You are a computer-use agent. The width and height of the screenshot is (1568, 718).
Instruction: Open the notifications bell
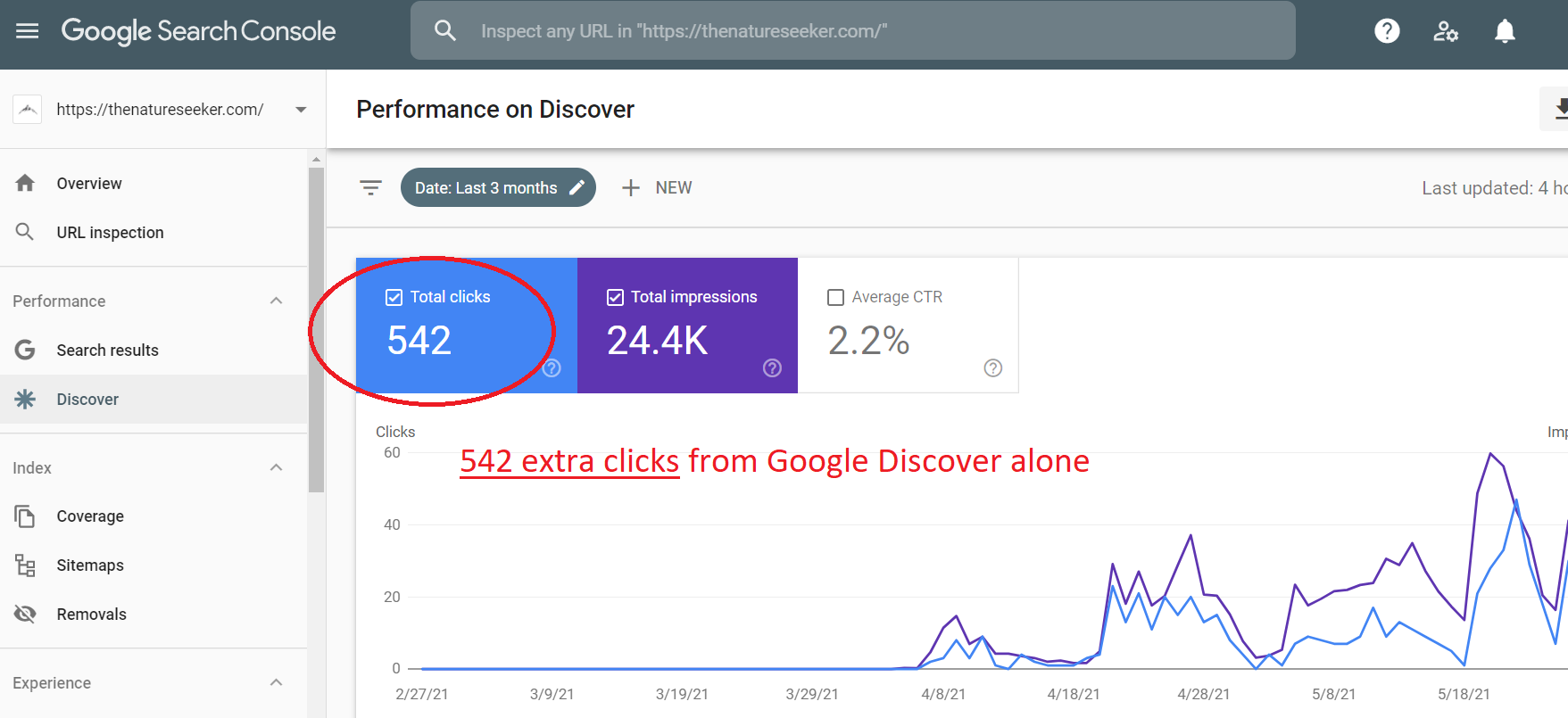point(1505,31)
